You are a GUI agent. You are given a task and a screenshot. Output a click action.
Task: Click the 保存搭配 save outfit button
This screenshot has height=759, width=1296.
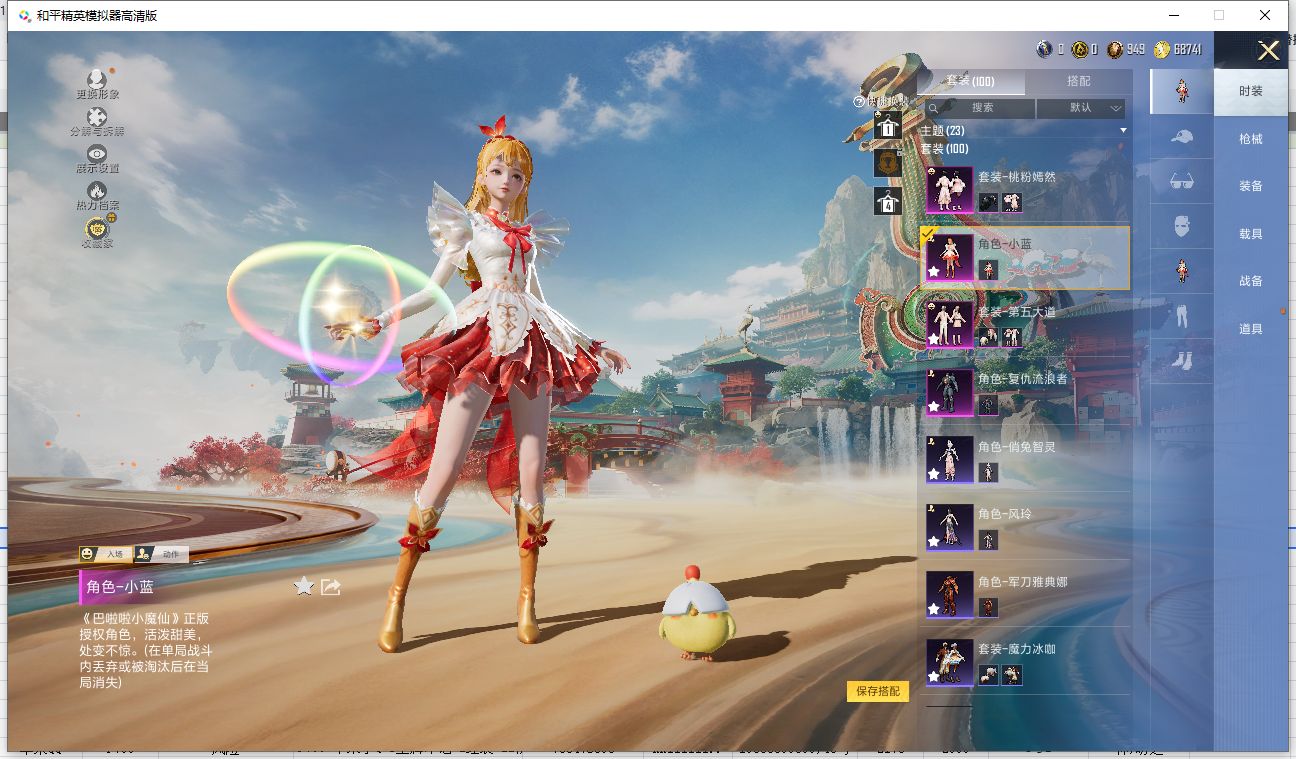coord(878,691)
